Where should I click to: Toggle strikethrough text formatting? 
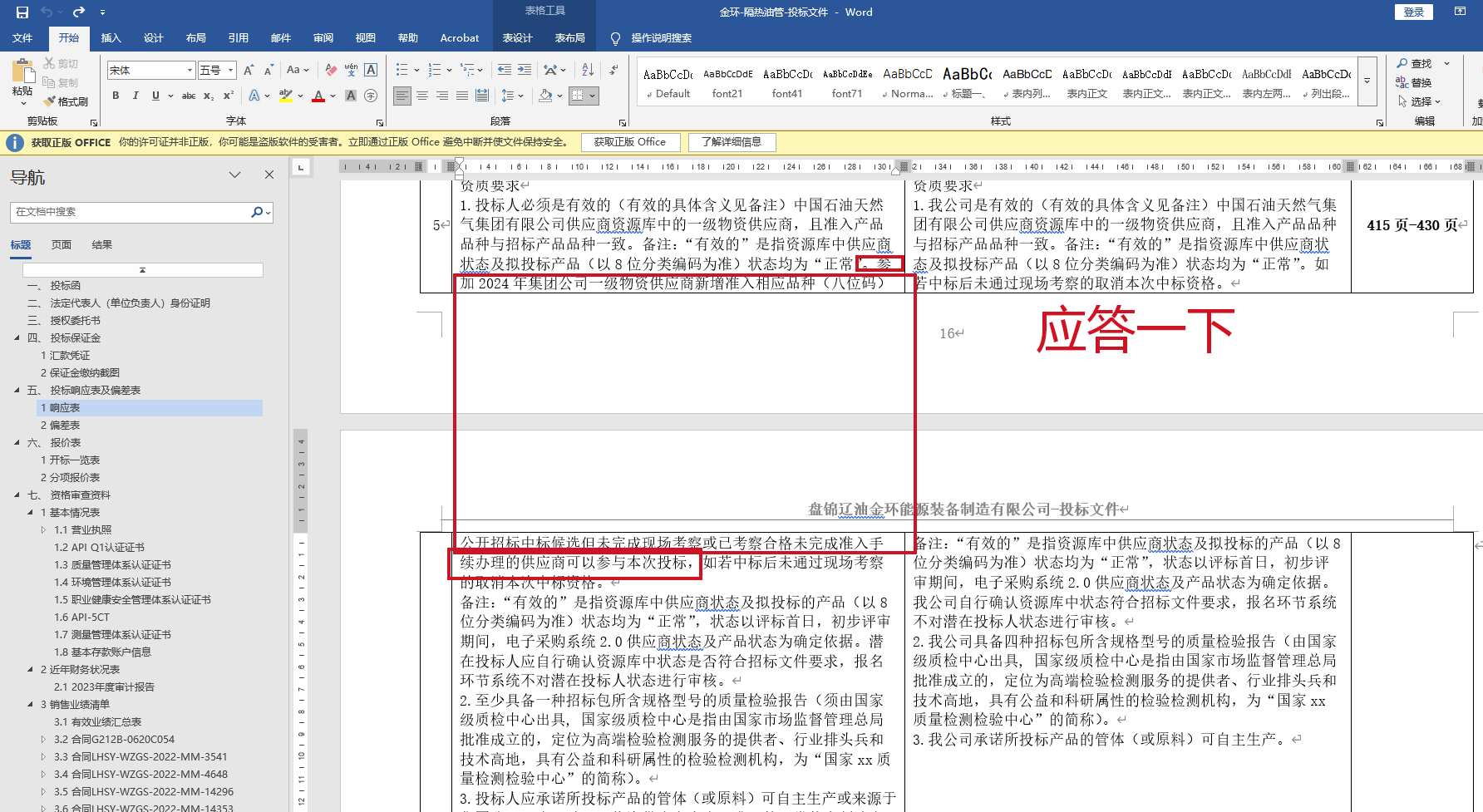click(x=189, y=96)
